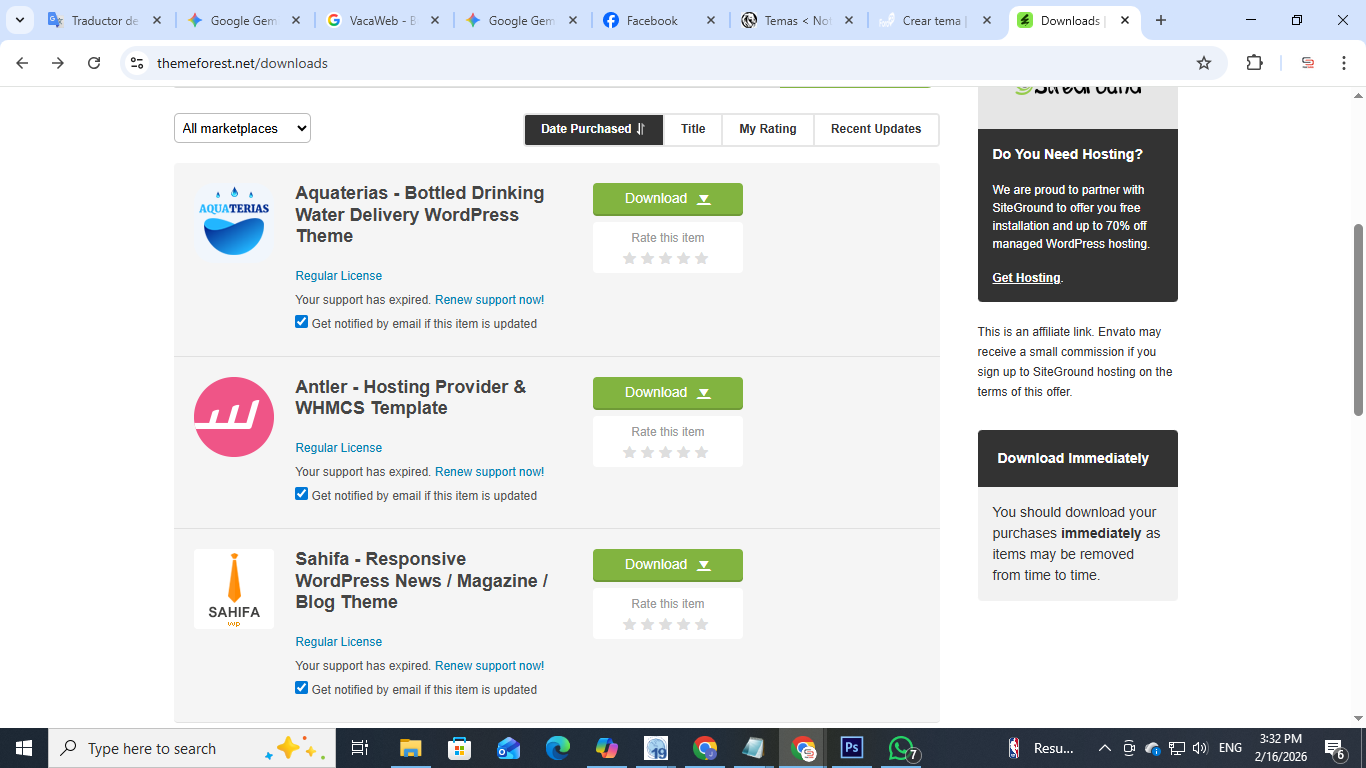Viewport: 1366px width, 768px height.
Task: Sort downloads by Title tab
Action: pos(693,129)
